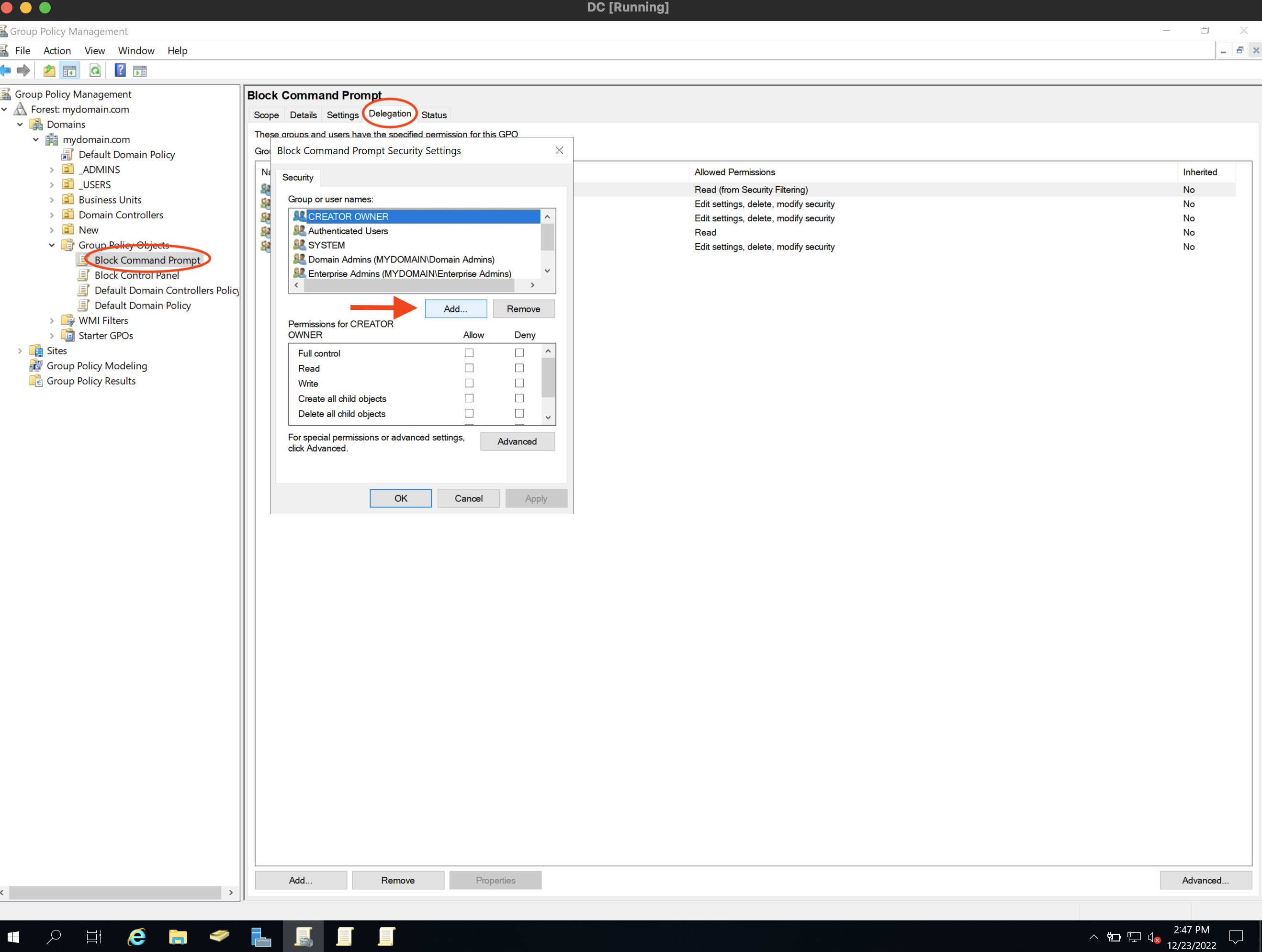Expand the WMI Filters node
The width and height of the screenshot is (1262, 952).
[52, 320]
